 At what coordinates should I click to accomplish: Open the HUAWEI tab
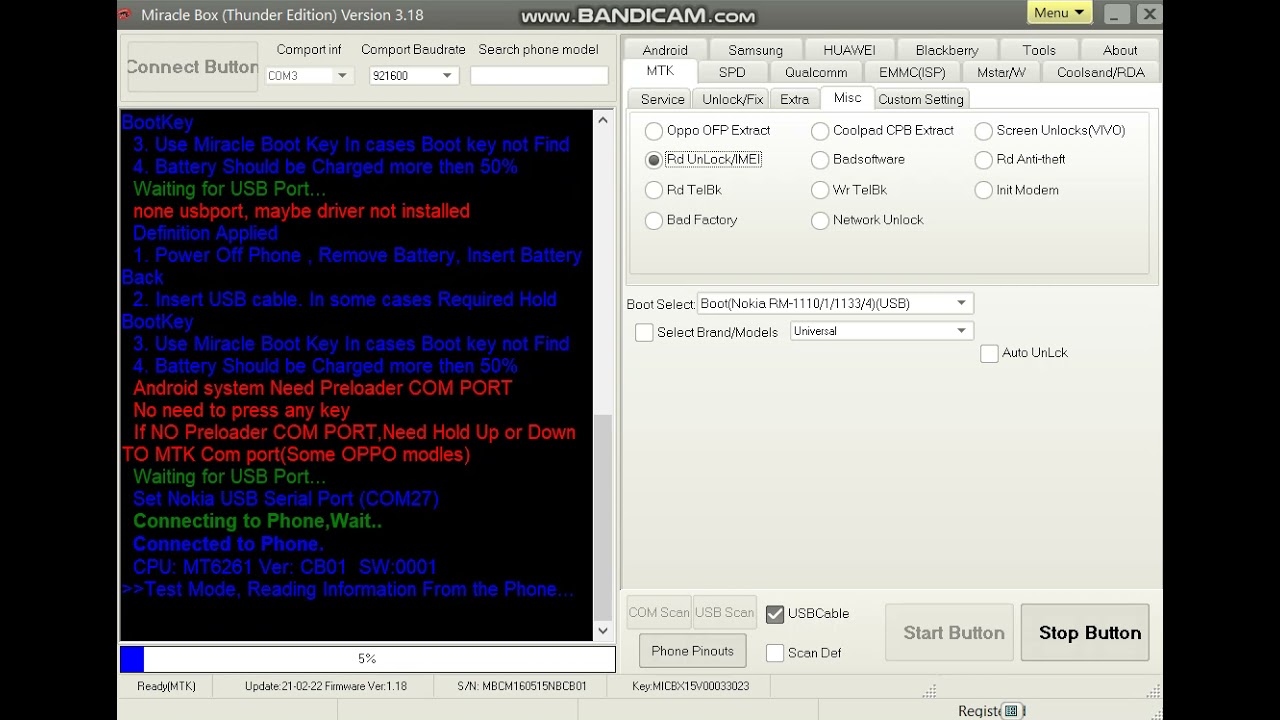[849, 50]
